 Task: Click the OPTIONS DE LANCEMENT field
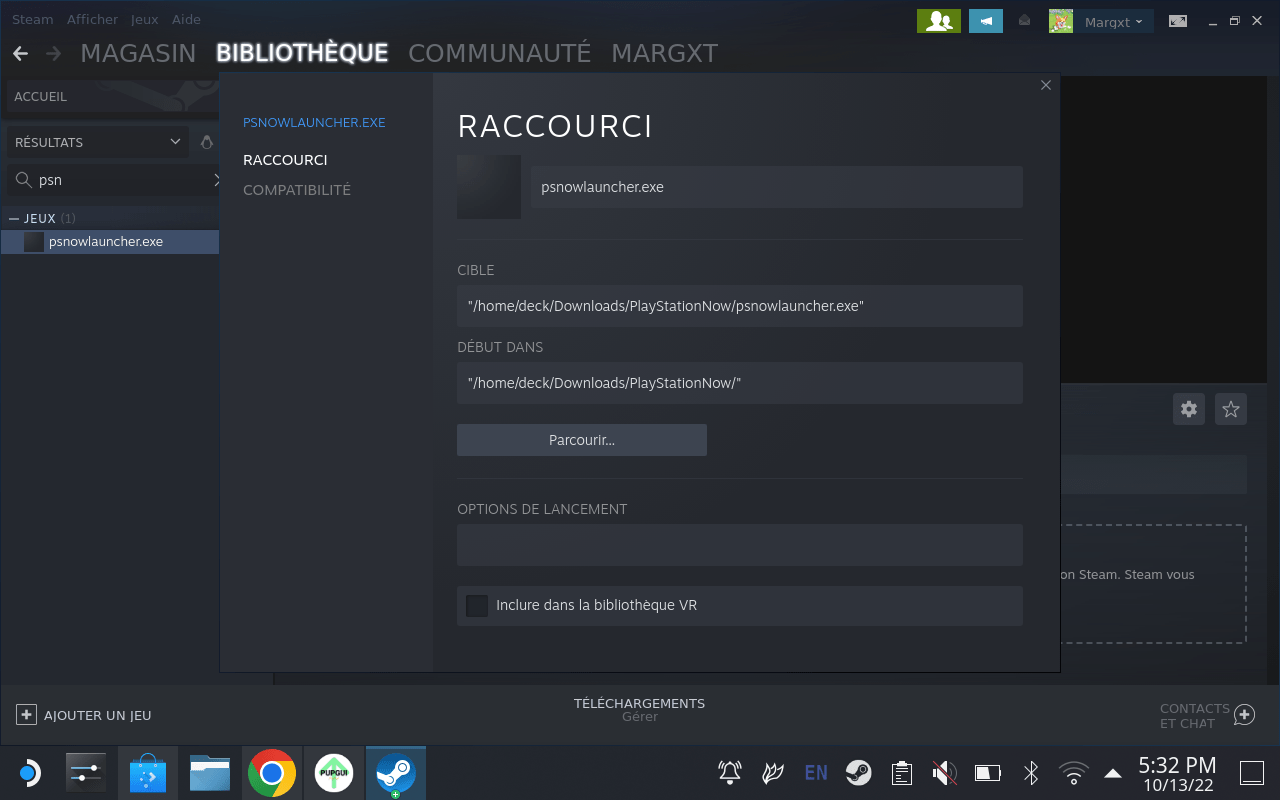pos(740,545)
